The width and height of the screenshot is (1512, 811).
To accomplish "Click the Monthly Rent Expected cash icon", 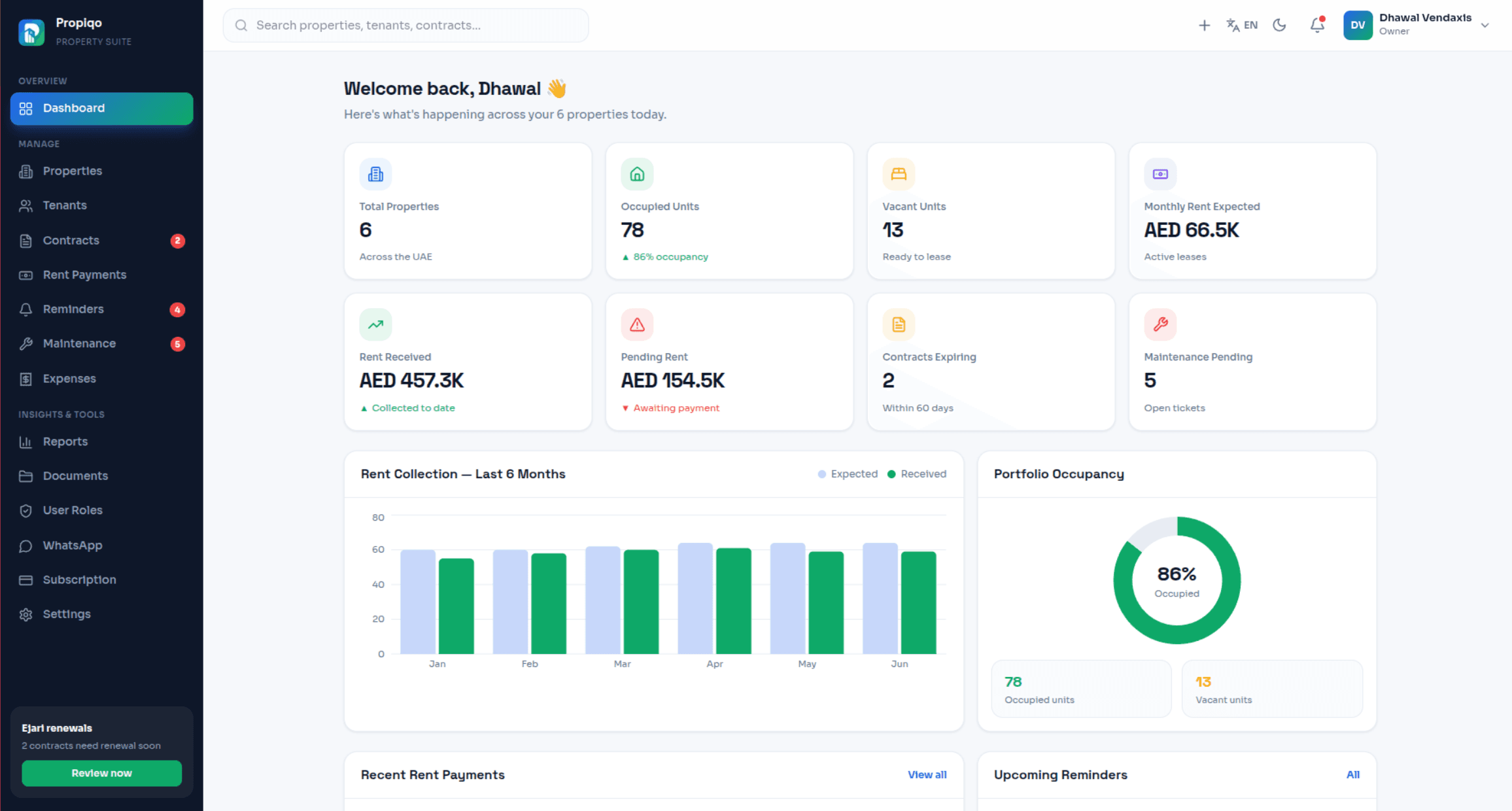I will [x=1160, y=174].
